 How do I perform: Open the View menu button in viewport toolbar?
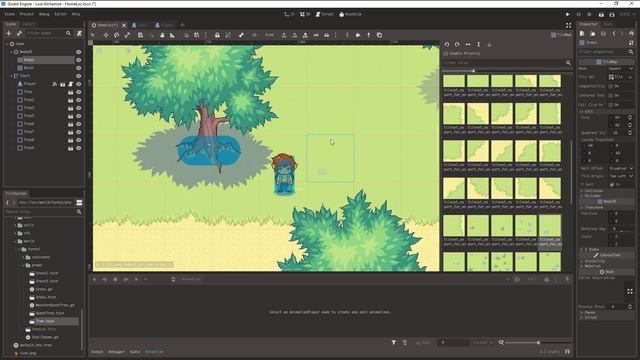(269, 35)
